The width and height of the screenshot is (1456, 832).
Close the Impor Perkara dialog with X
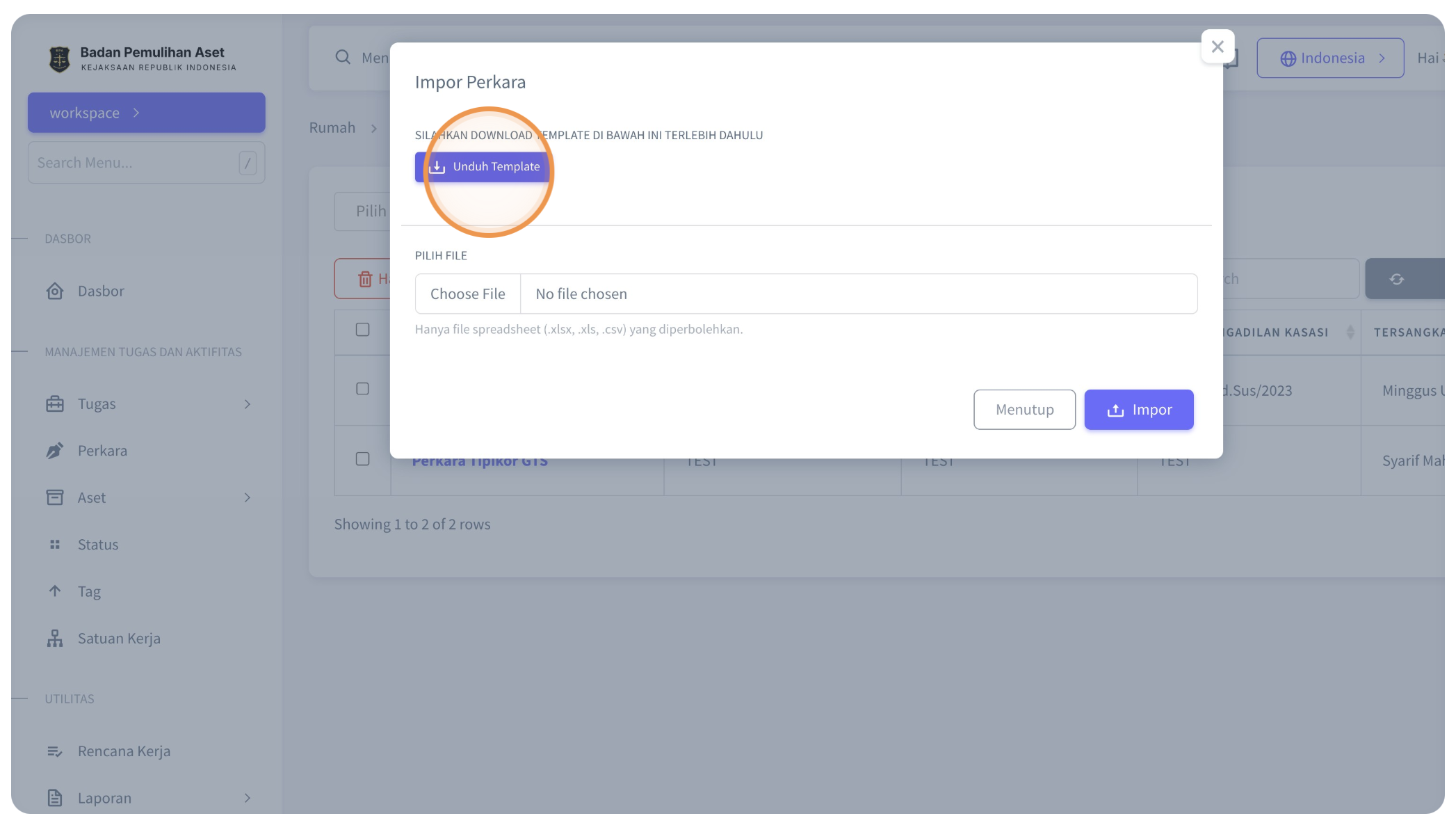point(1218,47)
